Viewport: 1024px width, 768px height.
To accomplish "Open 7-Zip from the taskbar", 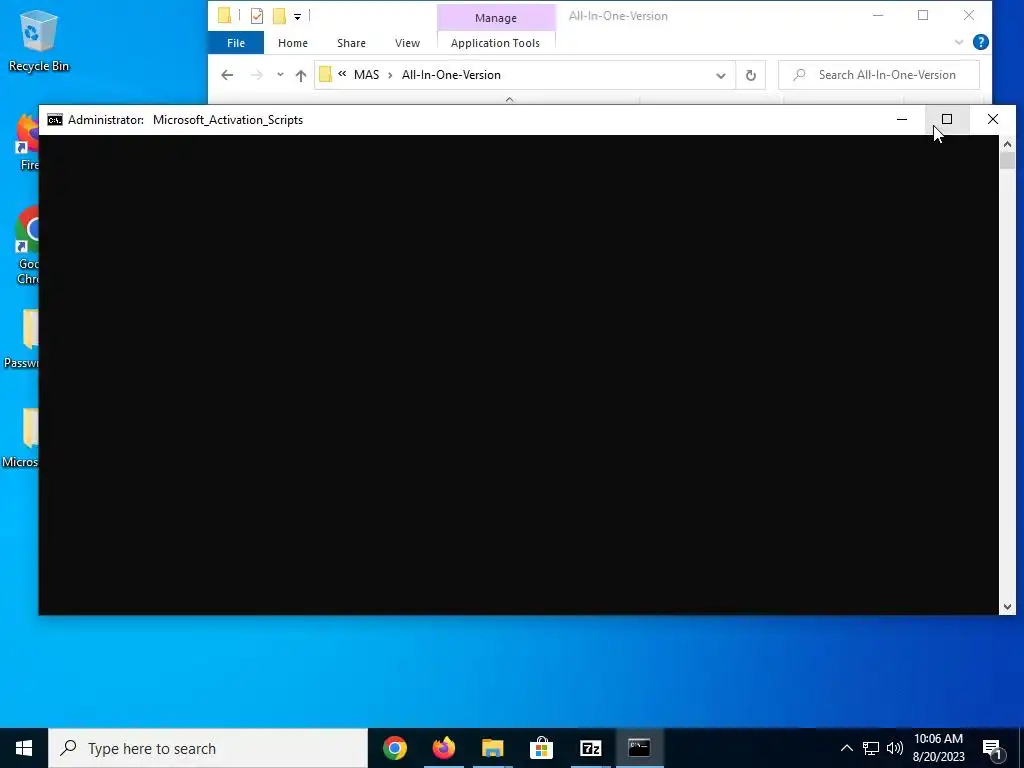I will pos(590,748).
